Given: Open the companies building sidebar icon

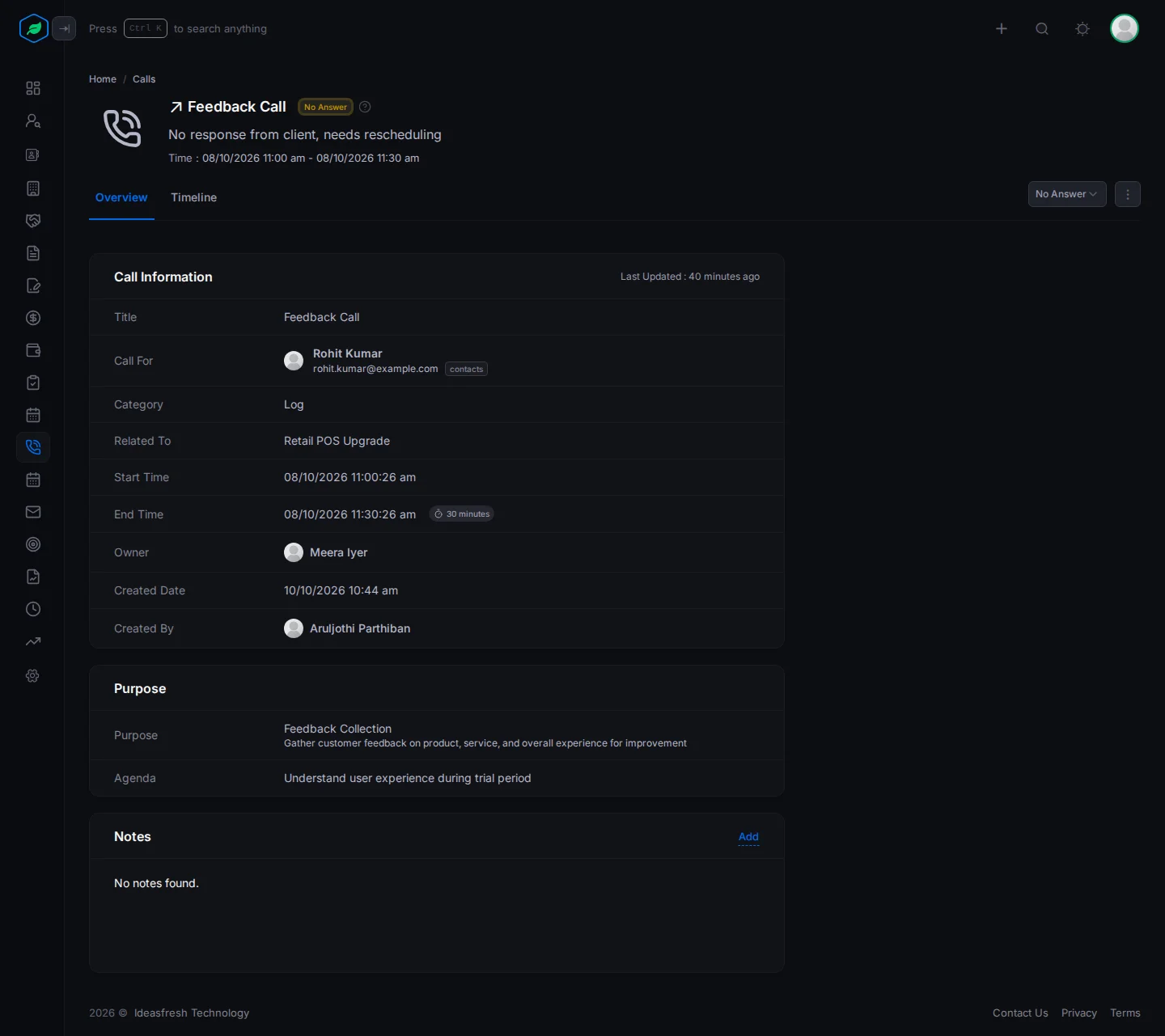Looking at the screenshot, I should (33, 188).
